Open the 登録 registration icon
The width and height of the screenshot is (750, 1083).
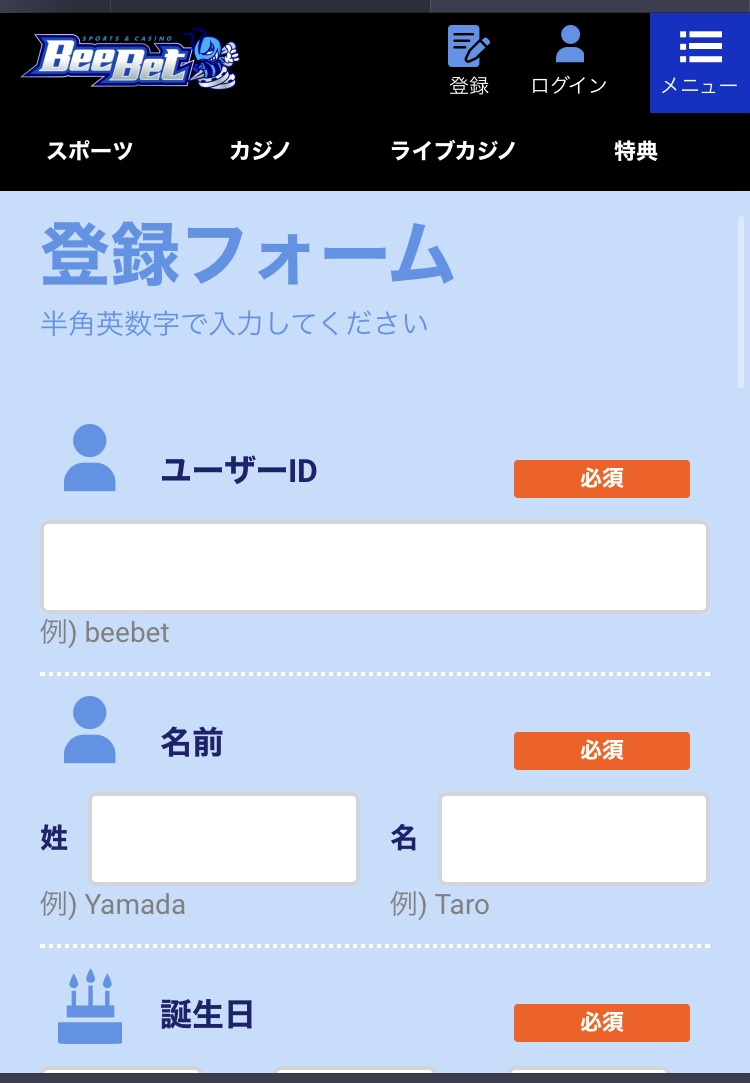click(x=469, y=60)
